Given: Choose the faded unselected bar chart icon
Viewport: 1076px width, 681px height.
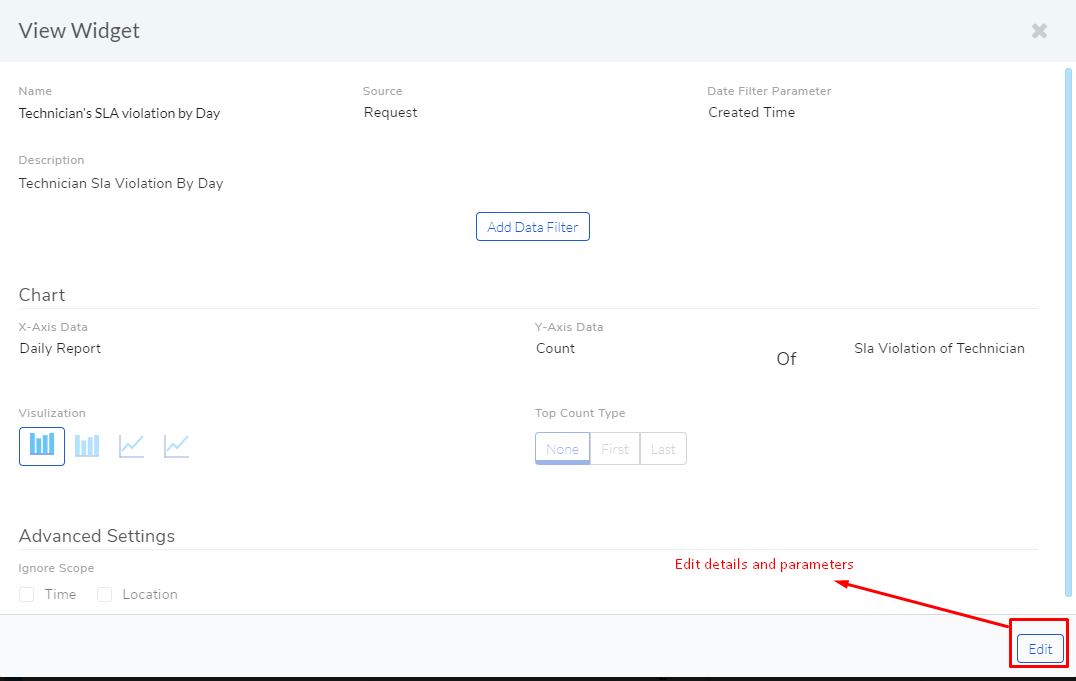Looking at the screenshot, I should (86, 446).
